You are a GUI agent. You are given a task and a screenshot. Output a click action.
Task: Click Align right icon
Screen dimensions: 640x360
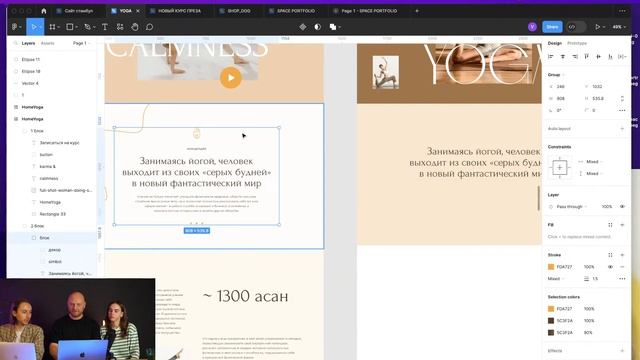pos(575,57)
